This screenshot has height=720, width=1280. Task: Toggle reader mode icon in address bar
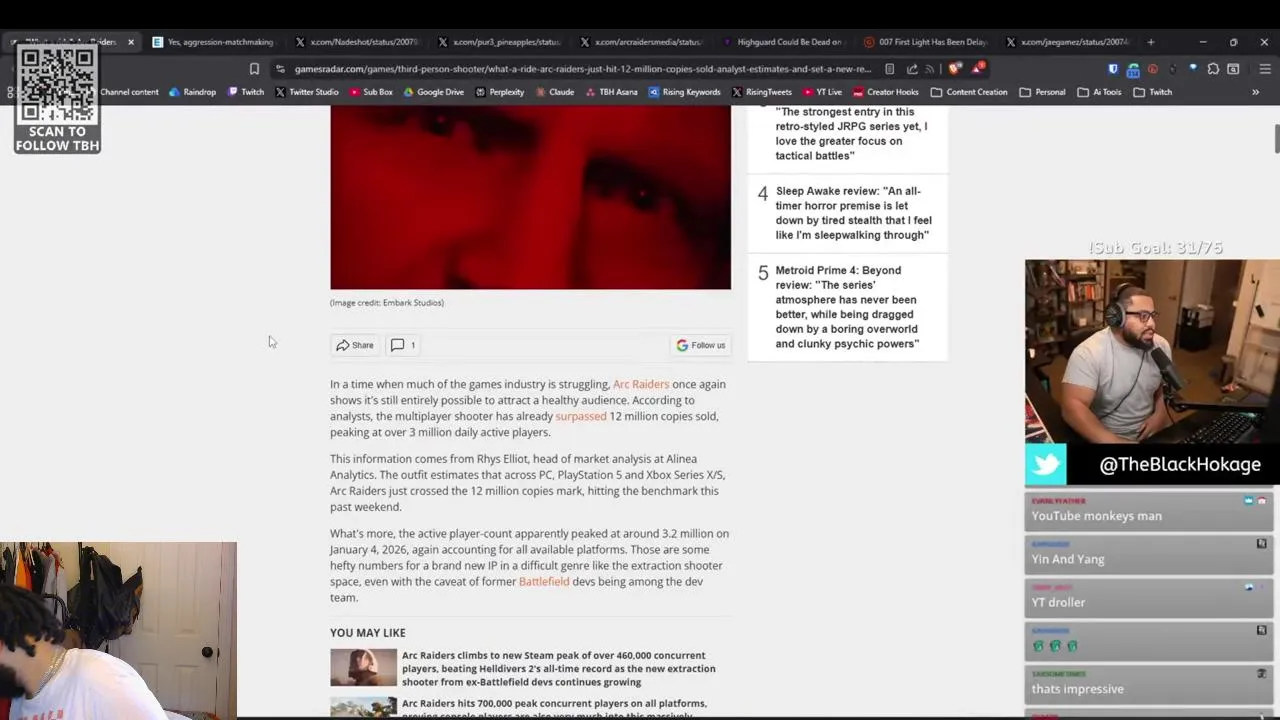tap(890, 69)
